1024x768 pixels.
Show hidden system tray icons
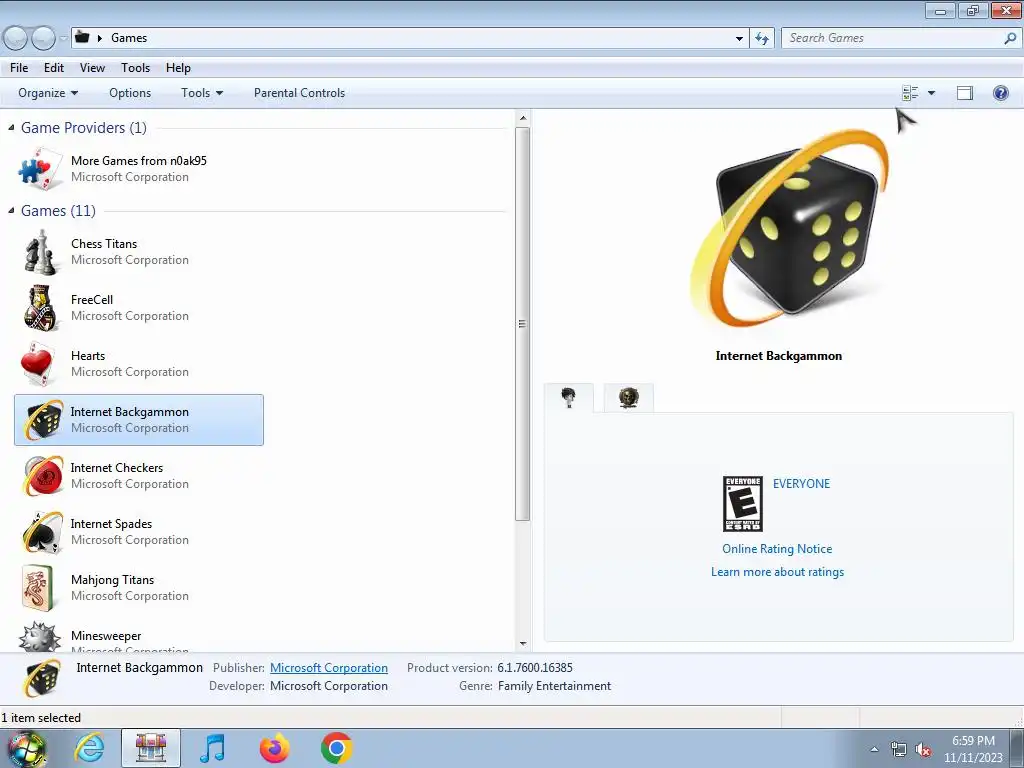click(874, 749)
